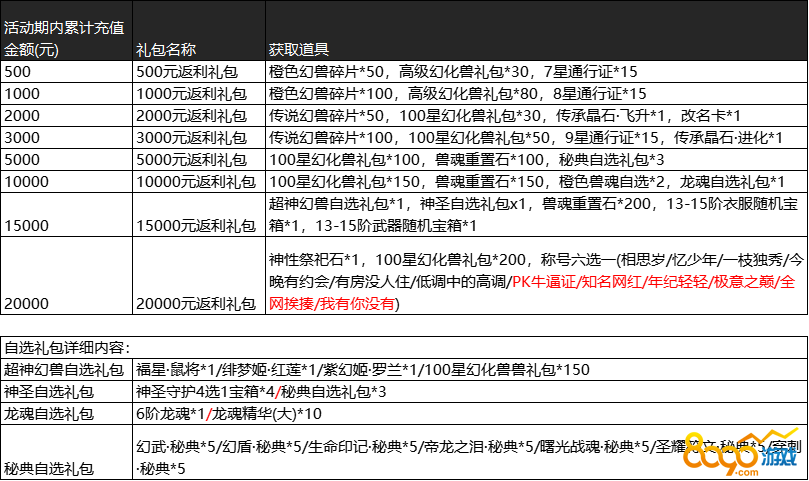
Task: Select the 1000元返利礼包 cell
Action: (x=192, y=94)
